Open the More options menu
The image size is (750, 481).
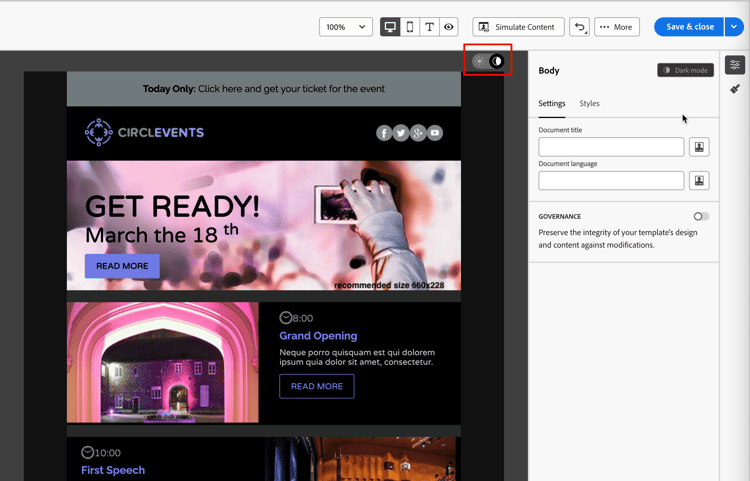616,27
